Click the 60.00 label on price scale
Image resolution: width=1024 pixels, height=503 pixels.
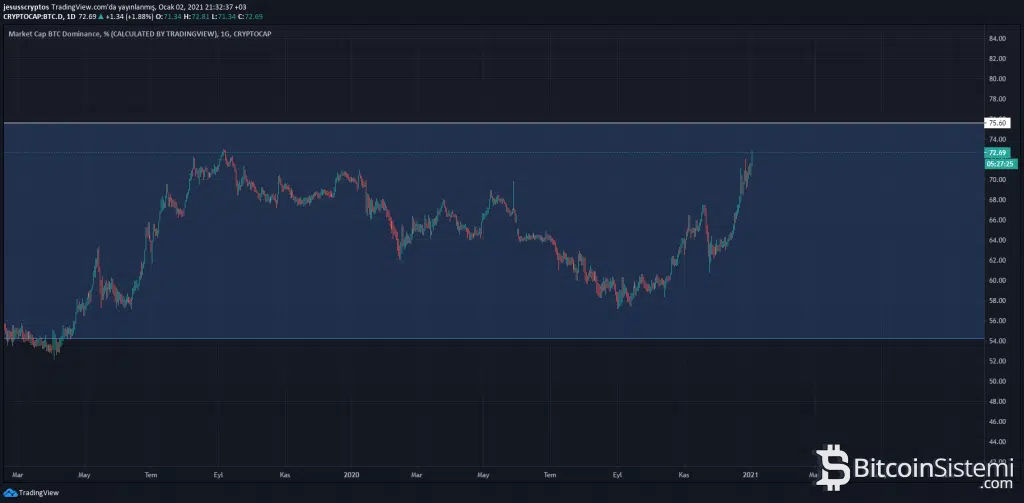(x=997, y=280)
